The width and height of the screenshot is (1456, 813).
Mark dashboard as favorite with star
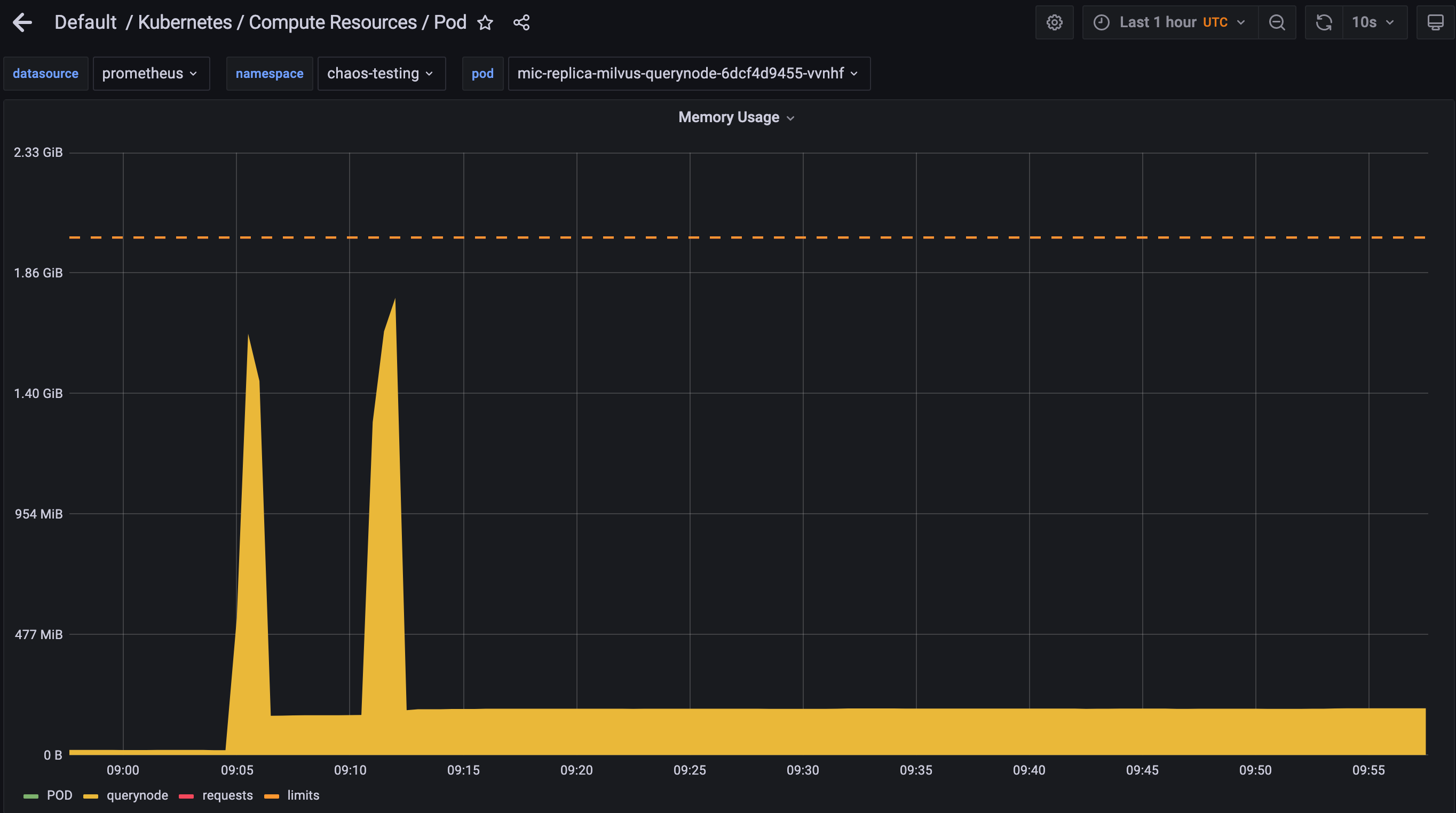click(x=485, y=22)
